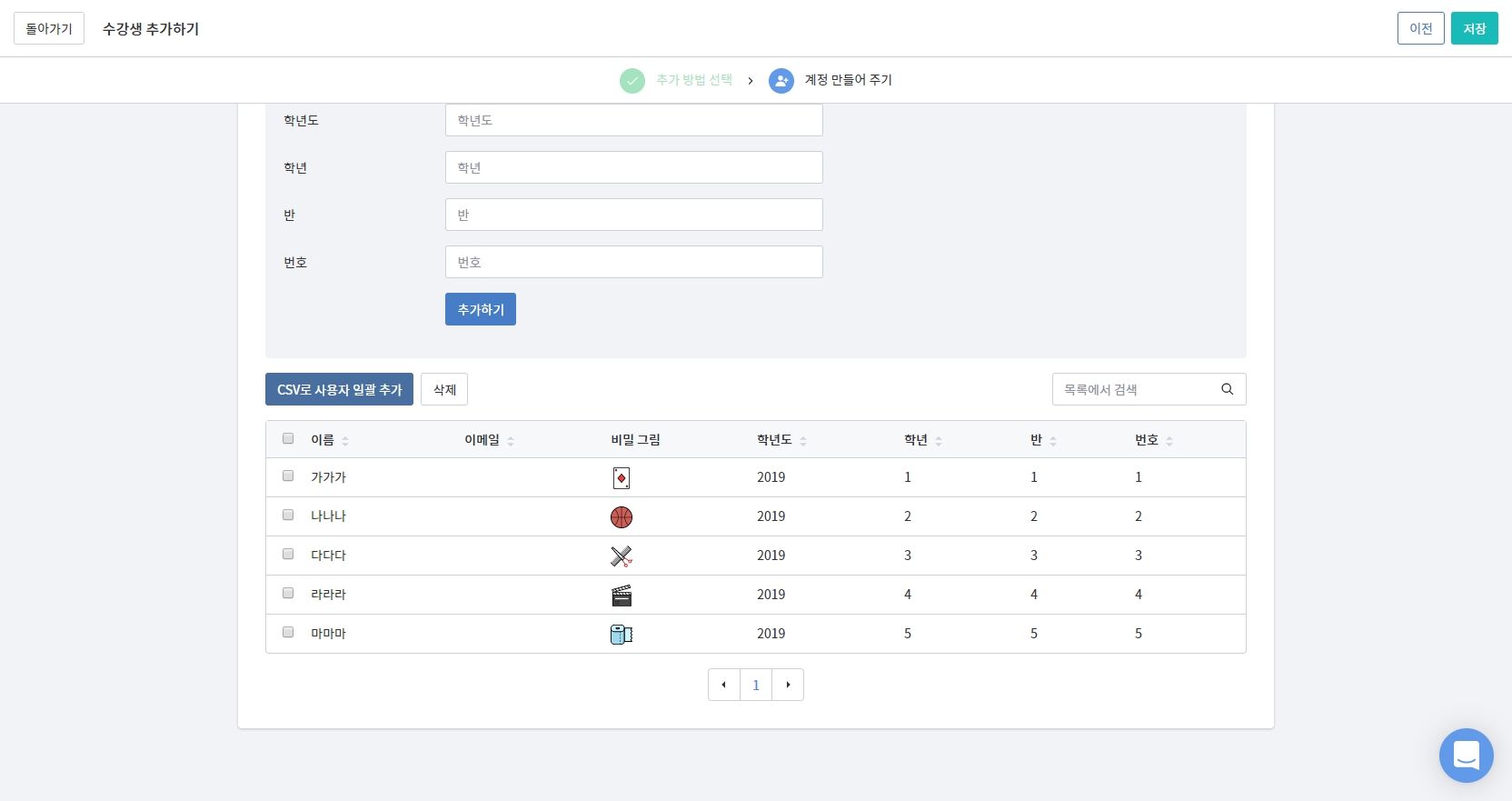Click the toilet paper roll secret picture icon
The height and width of the screenshot is (801, 1512).
coord(622,635)
